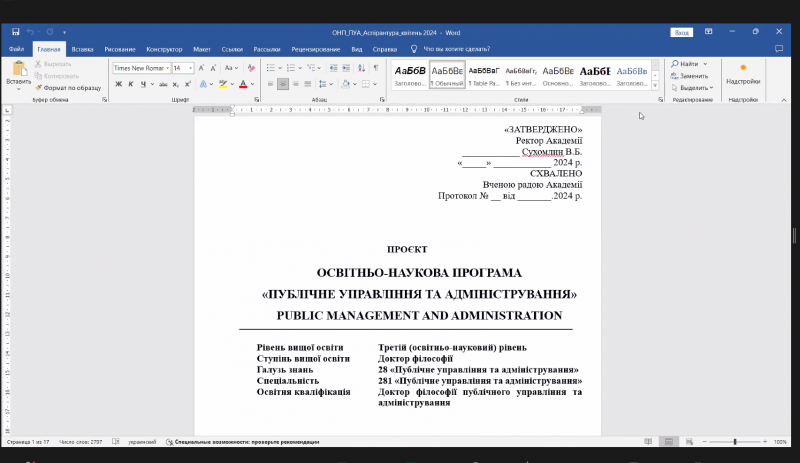Align paragraph to the right

pyautogui.click(x=295, y=84)
